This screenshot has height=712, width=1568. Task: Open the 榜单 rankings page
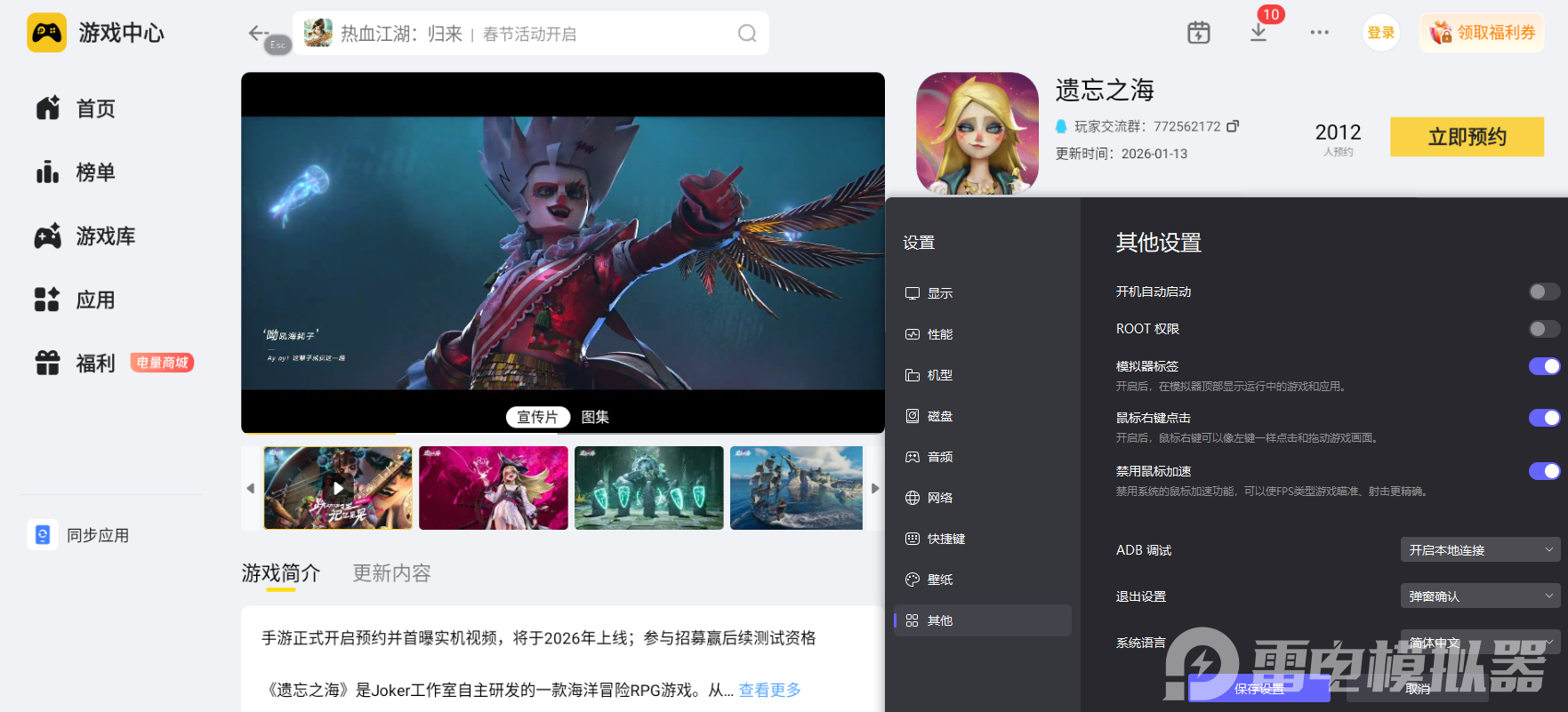point(76,172)
